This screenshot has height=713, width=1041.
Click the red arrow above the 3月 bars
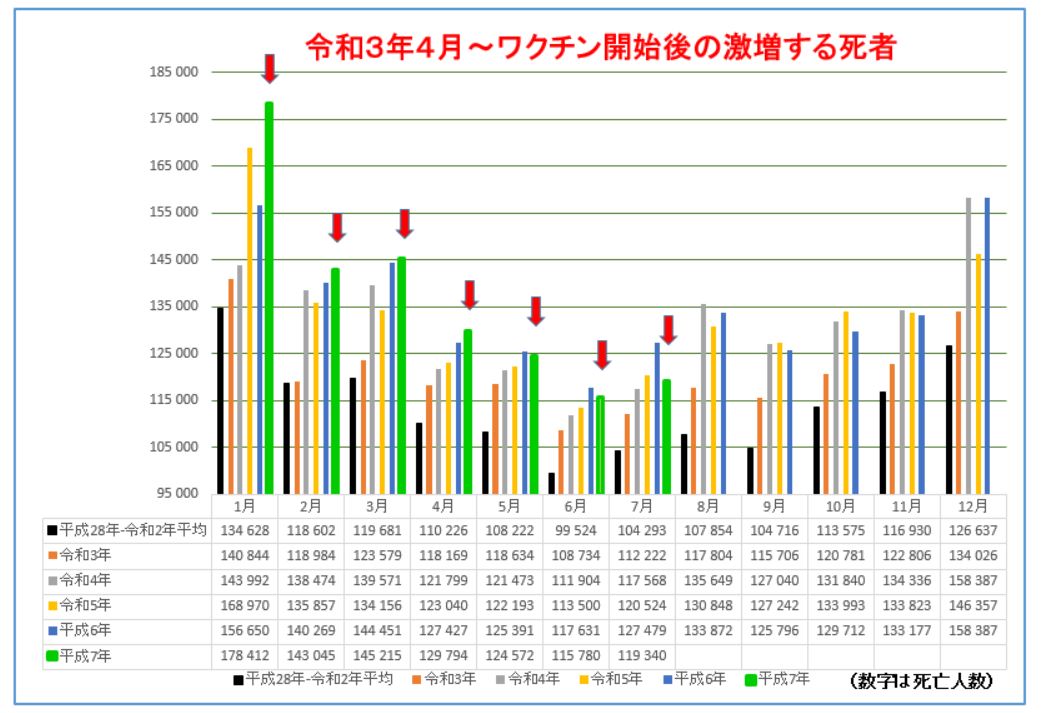coord(404,223)
